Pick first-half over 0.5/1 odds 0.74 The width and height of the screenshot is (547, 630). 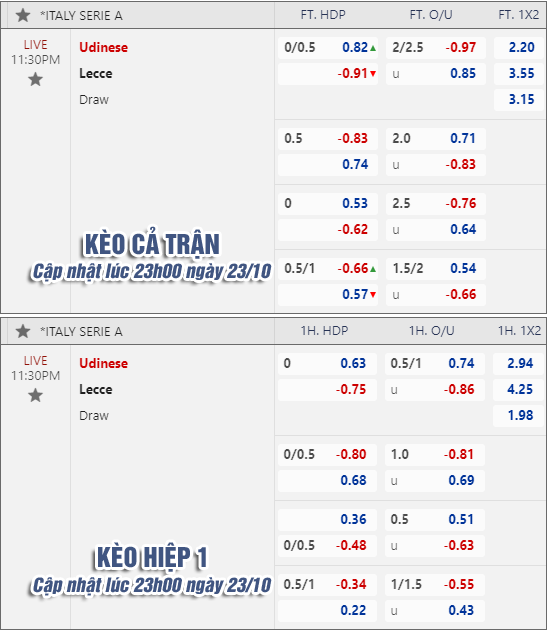(435, 364)
